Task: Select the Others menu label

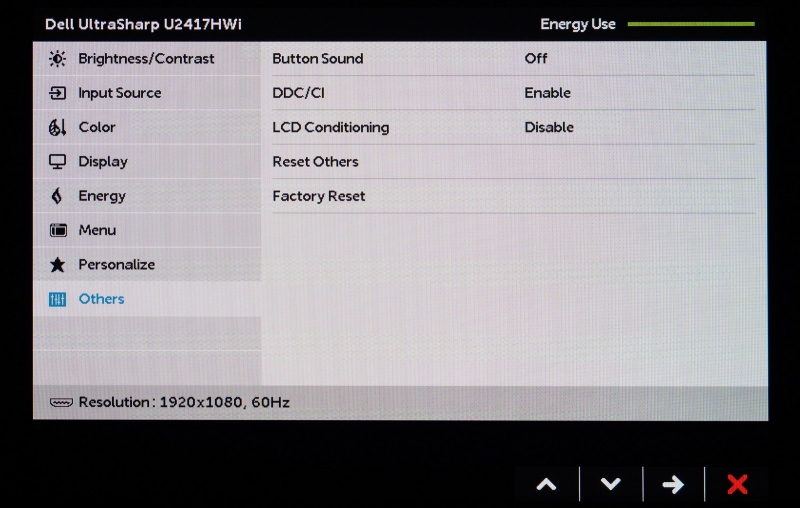Action: [x=101, y=299]
